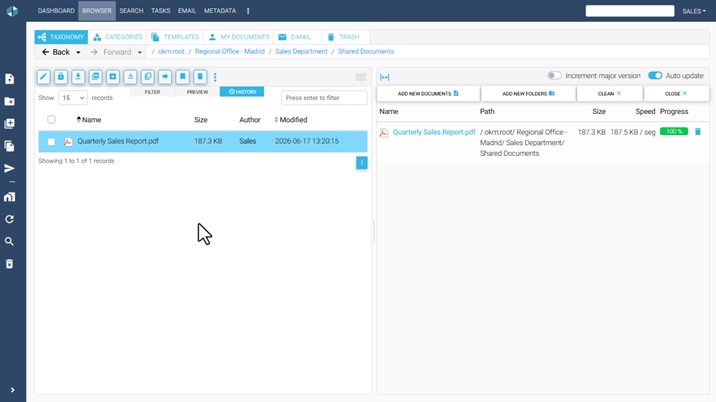Switch to the E-MAIL tab
716x402 pixels.
(x=297, y=37)
